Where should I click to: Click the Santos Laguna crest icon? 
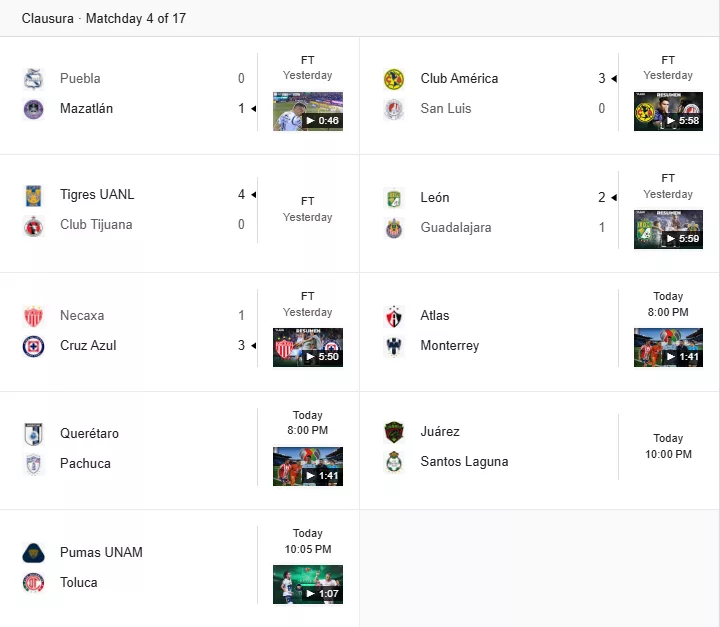[x=394, y=462]
